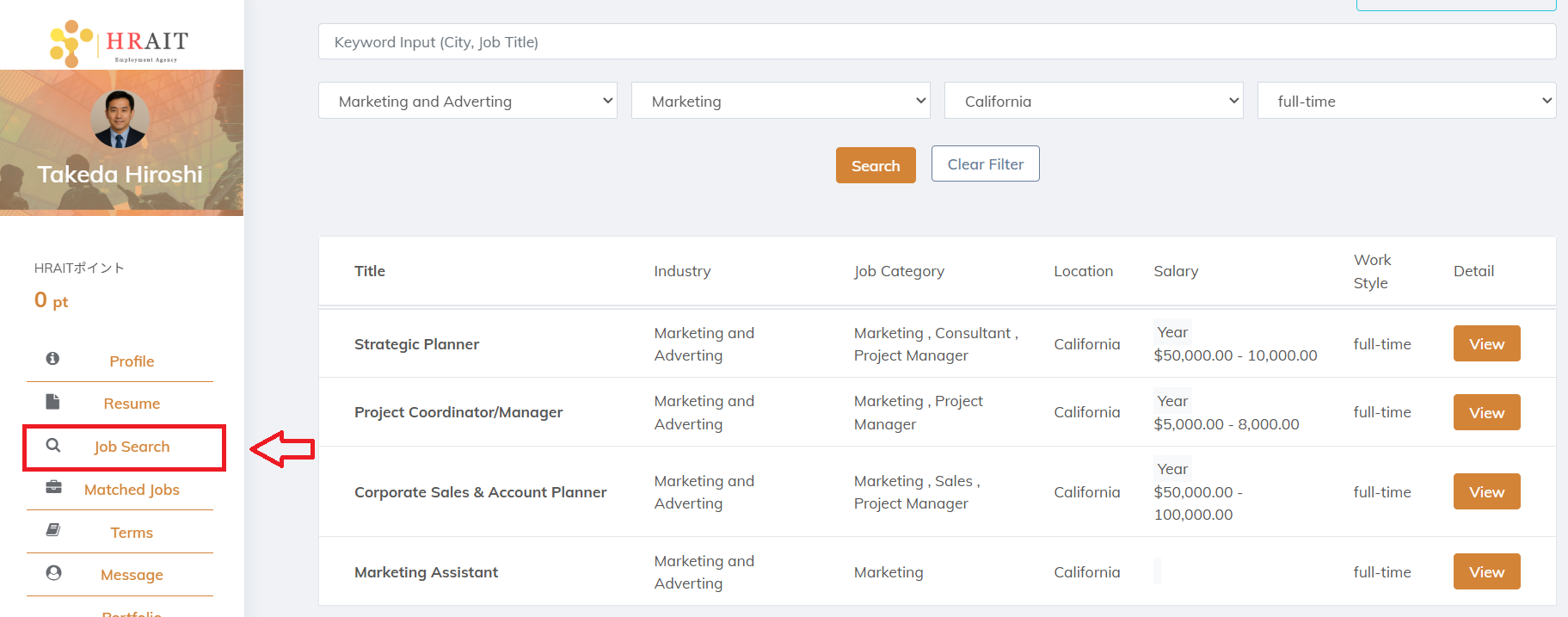1568x617 pixels.
Task: Click the Resume document icon
Action: [52, 402]
